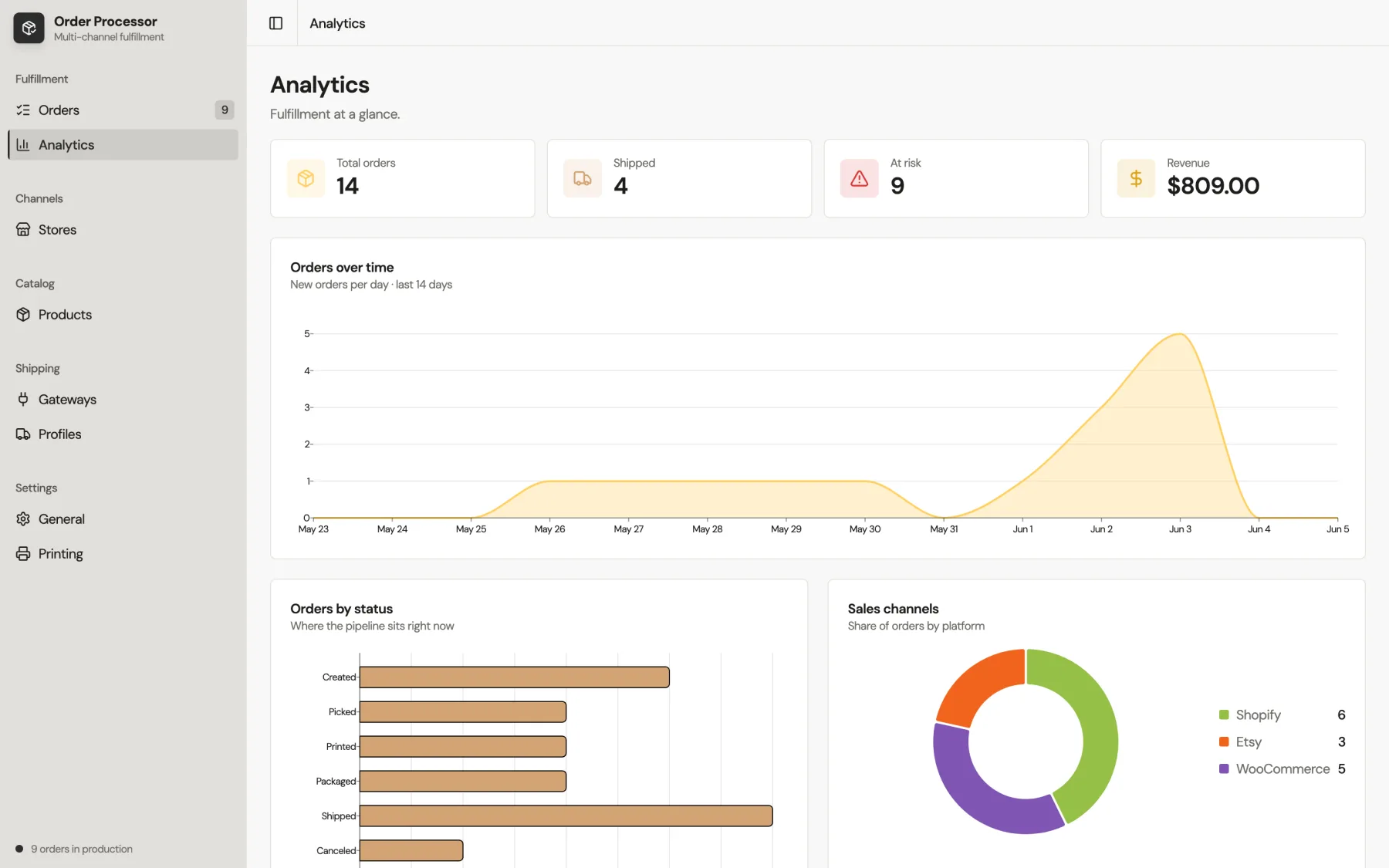This screenshot has height=868, width=1389.
Task: Click the Printing printer icon
Action: pos(23,554)
